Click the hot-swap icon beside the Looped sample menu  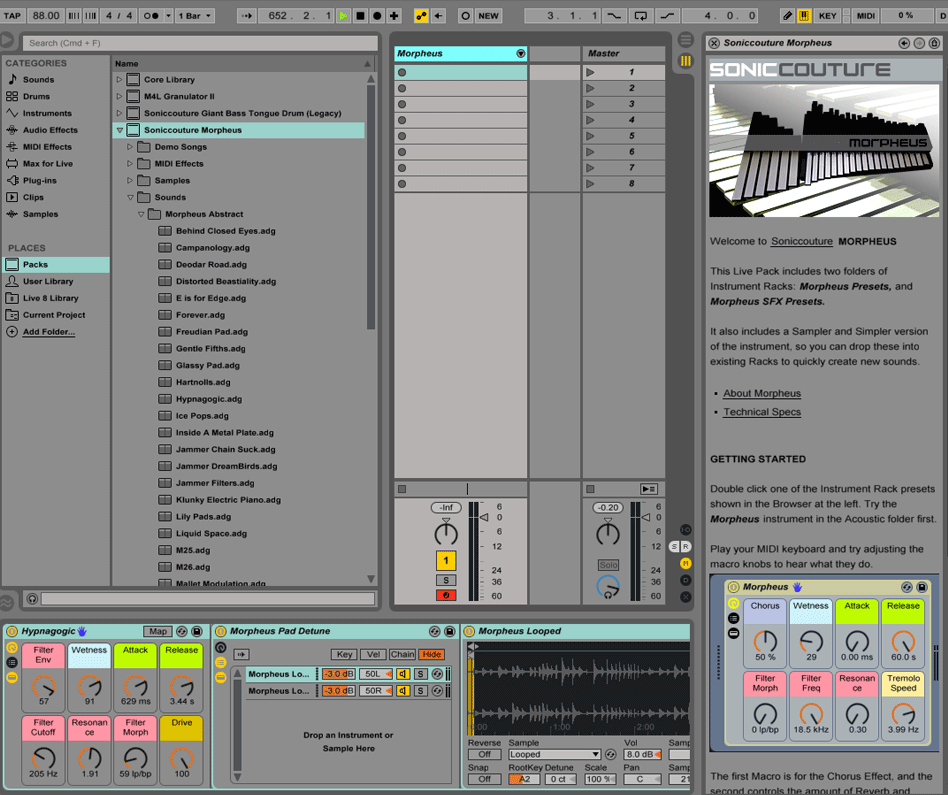[x=611, y=754]
